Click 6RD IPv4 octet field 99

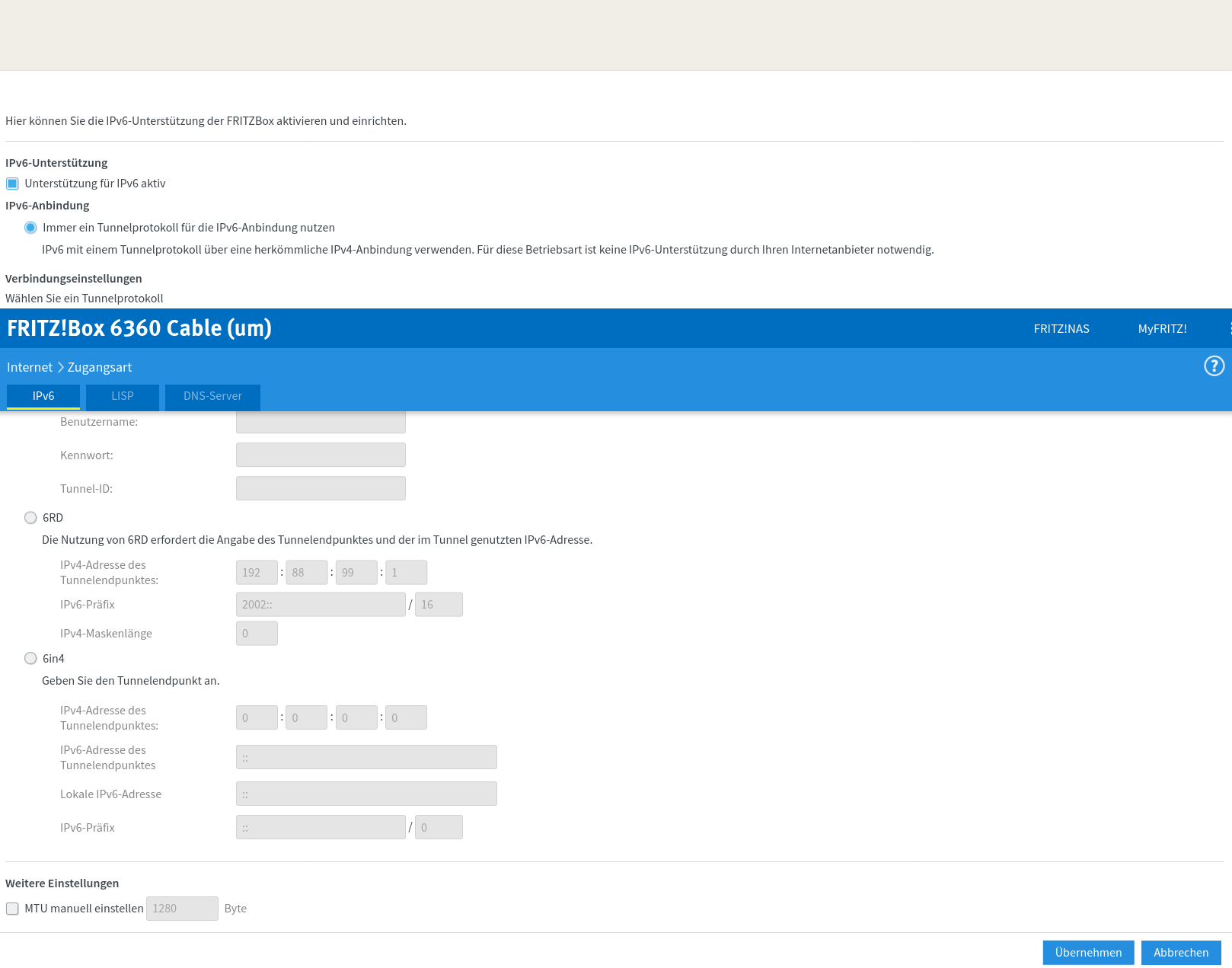[356, 573]
